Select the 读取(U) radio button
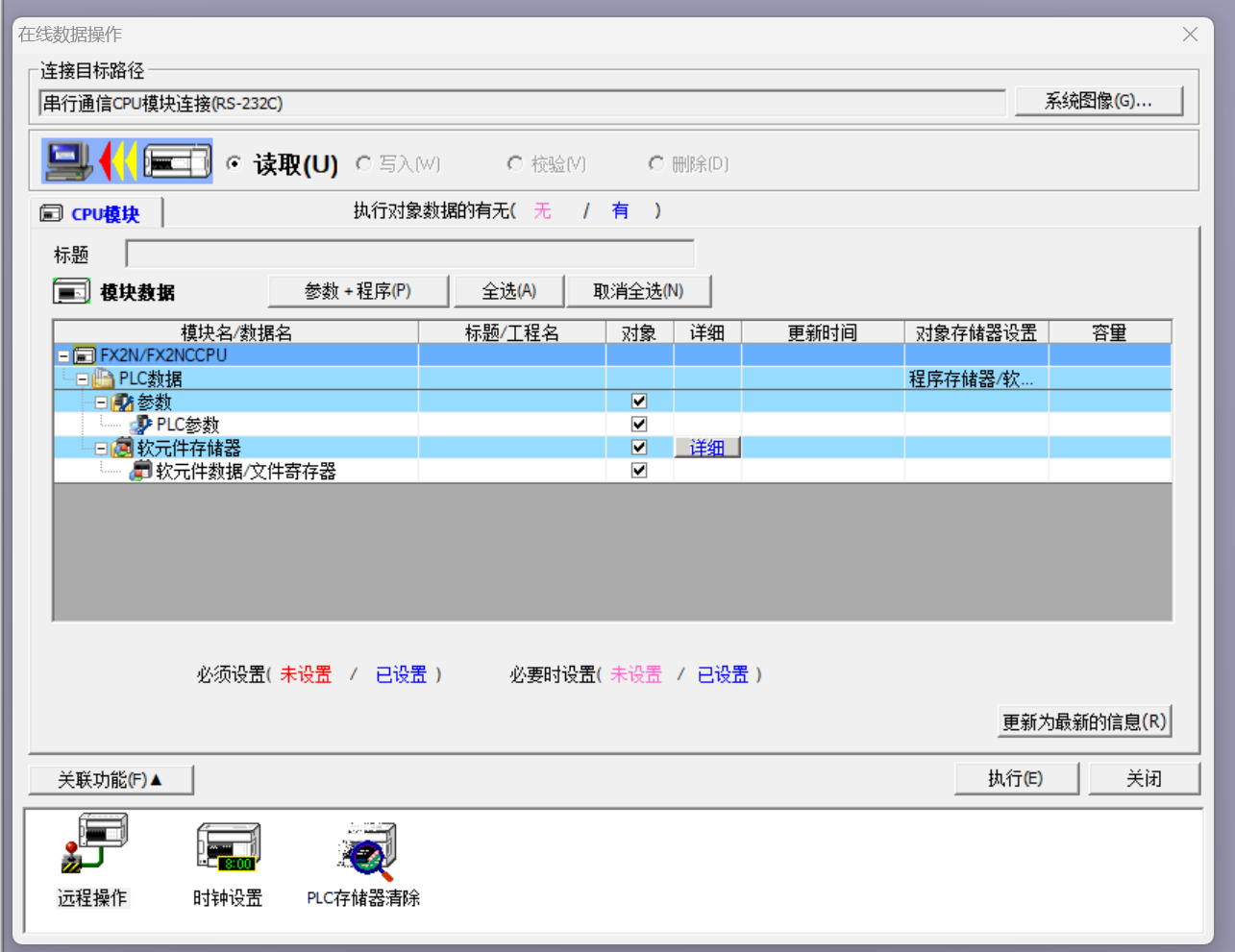The image size is (1235, 952). pos(234,164)
